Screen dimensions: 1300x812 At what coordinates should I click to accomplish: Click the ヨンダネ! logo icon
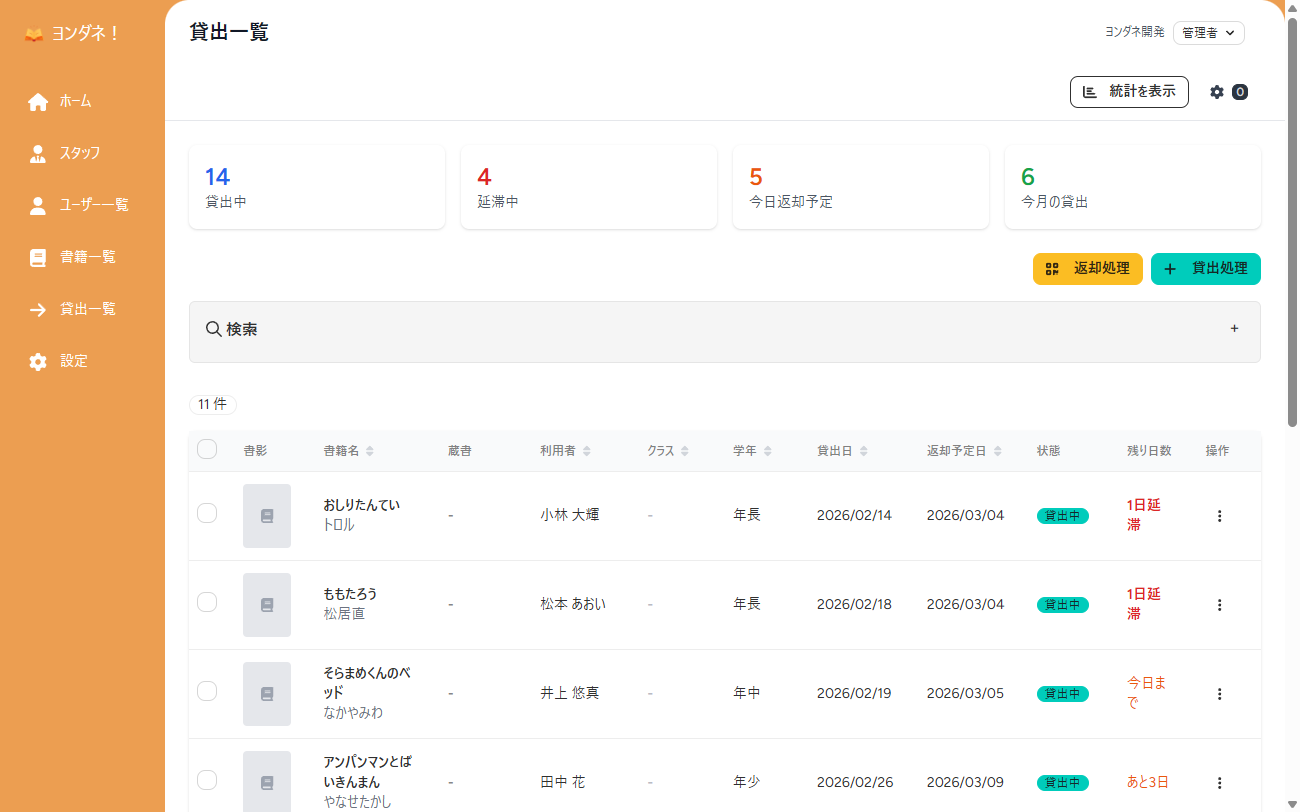34,34
